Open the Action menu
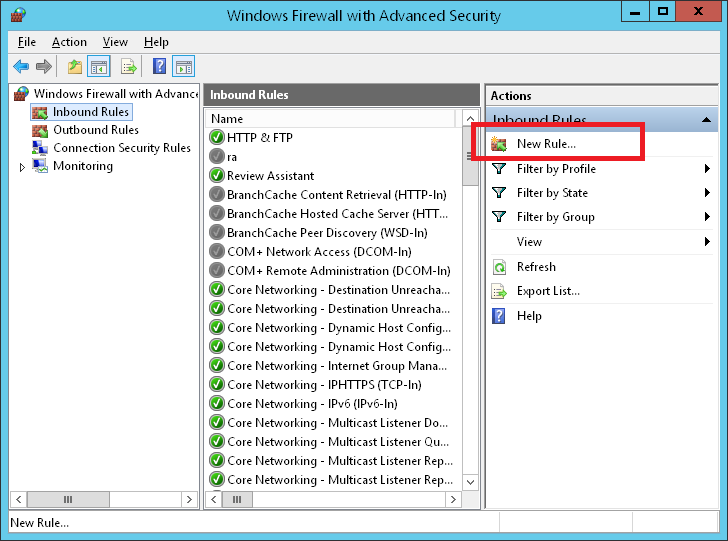This screenshot has height=541, width=728. click(69, 42)
